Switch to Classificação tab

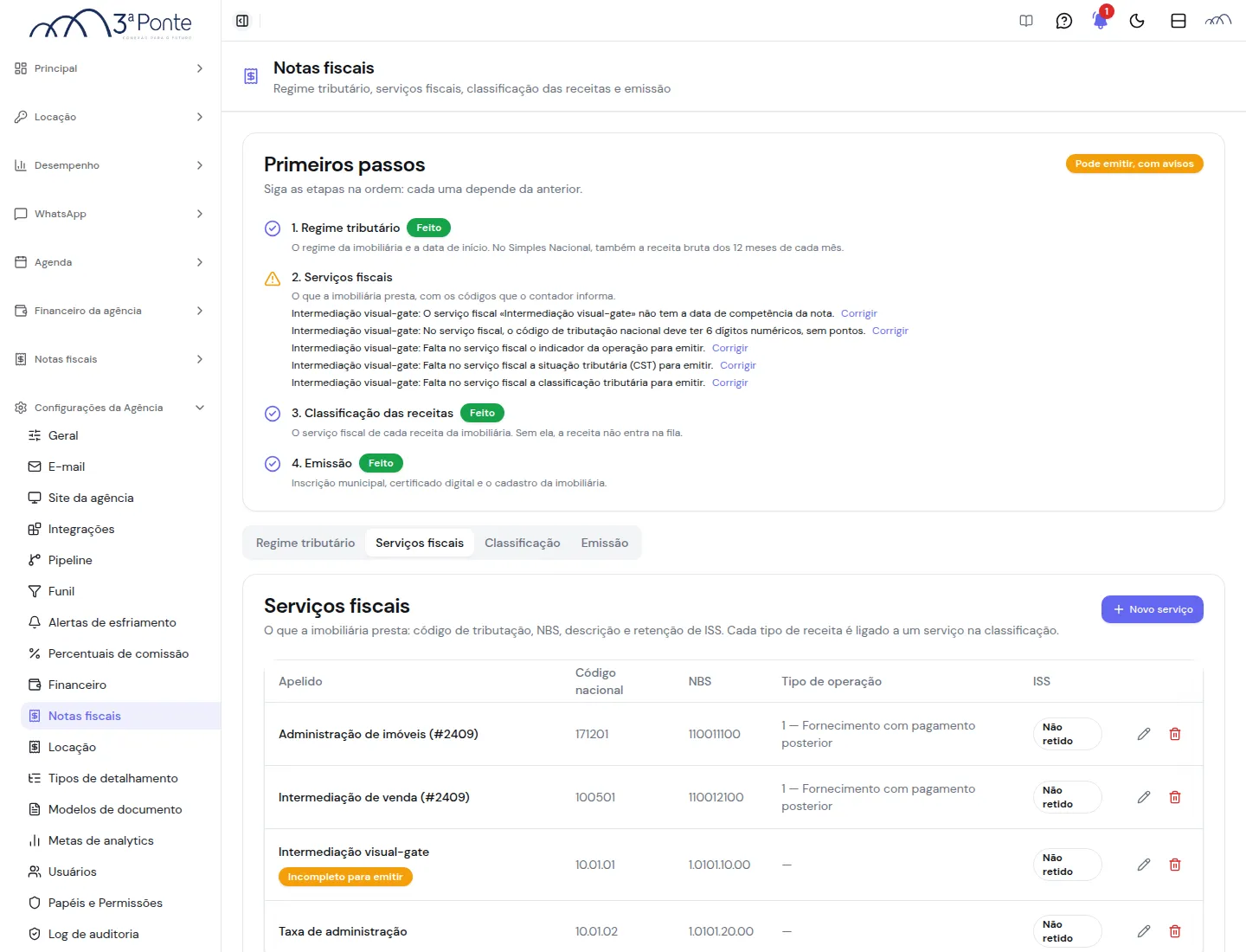pyautogui.click(x=523, y=543)
